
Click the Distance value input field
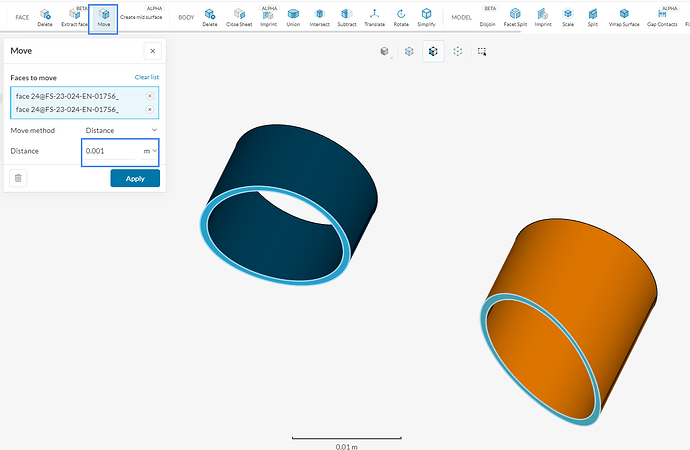pyautogui.click(x=110, y=151)
